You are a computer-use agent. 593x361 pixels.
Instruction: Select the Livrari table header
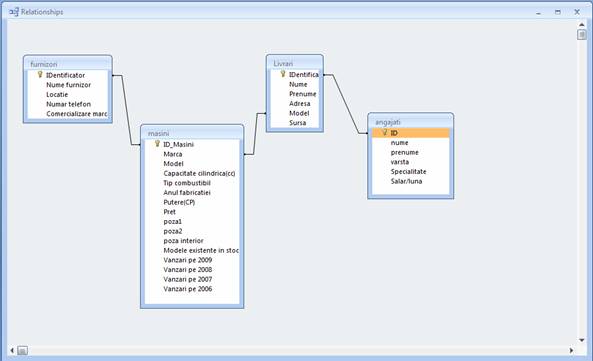(x=295, y=63)
